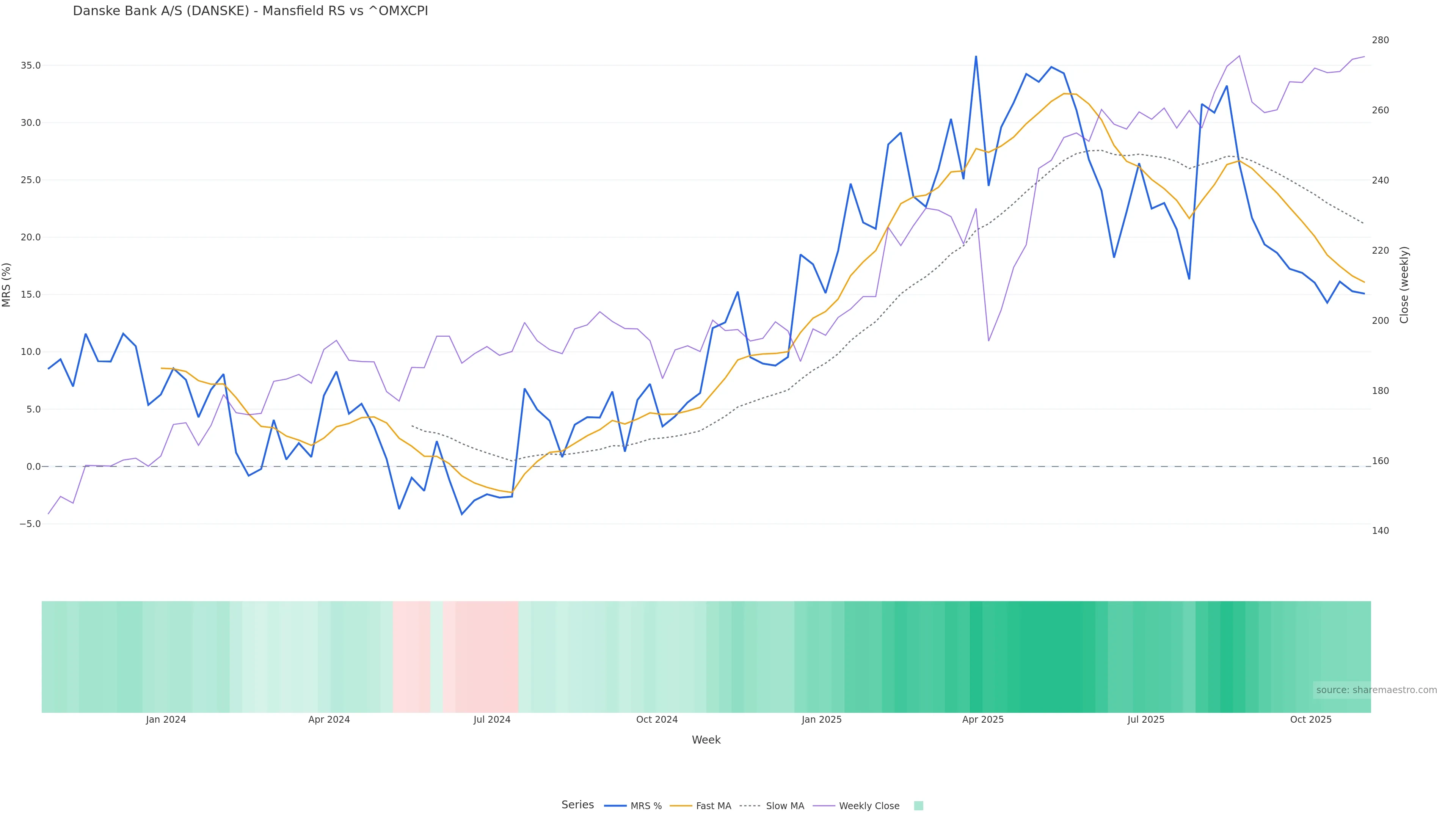Click the "MRS (%)" left axis title
This screenshot has width=1456, height=819.
click(x=7, y=284)
